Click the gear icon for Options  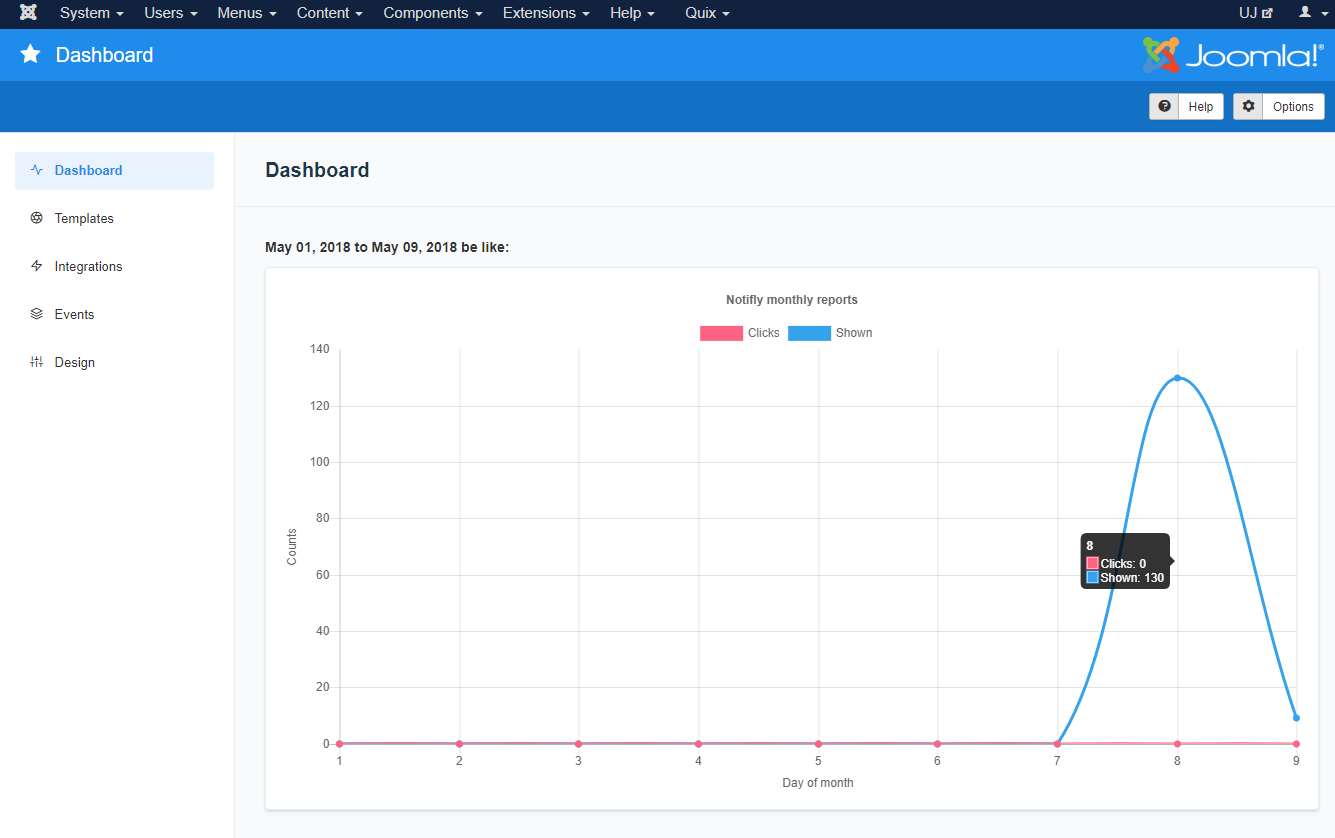pos(1248,107)
